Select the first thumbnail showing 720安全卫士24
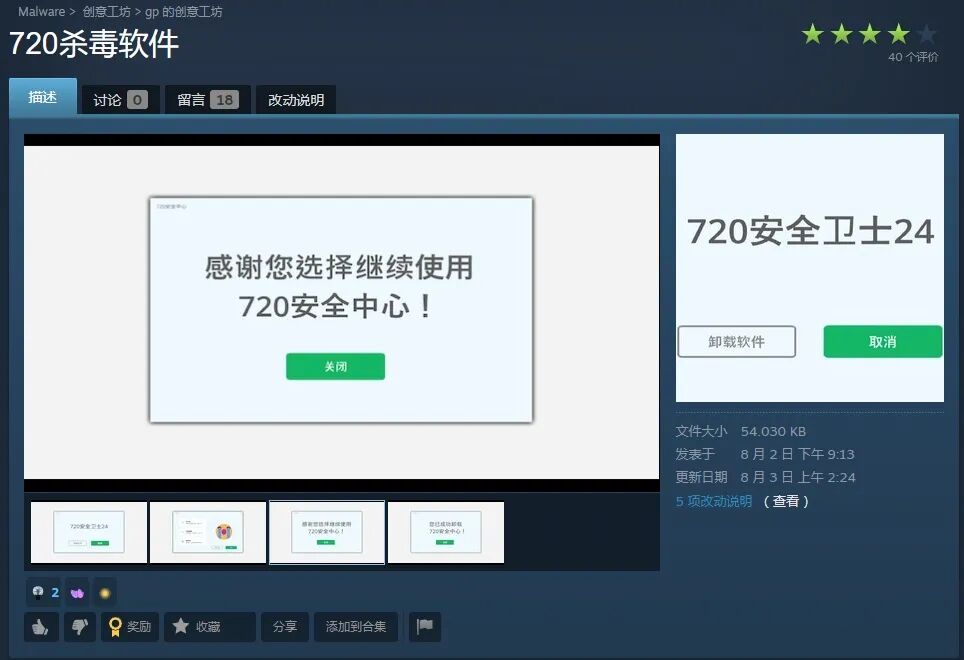964x660 pixels. point(89,532)
